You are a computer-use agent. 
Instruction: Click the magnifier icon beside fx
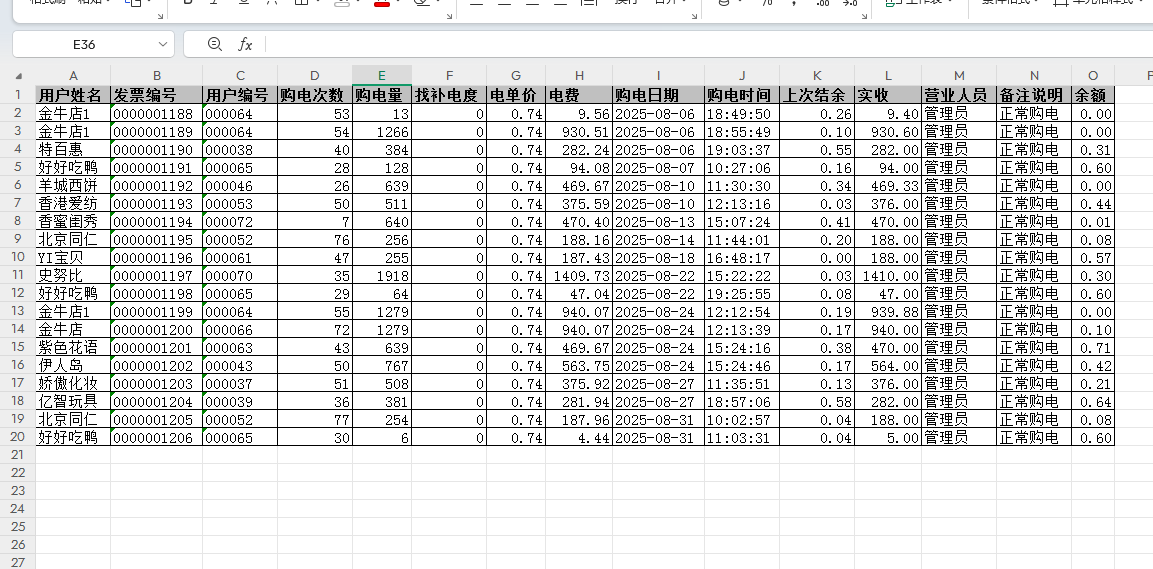(x=214, y=44)
